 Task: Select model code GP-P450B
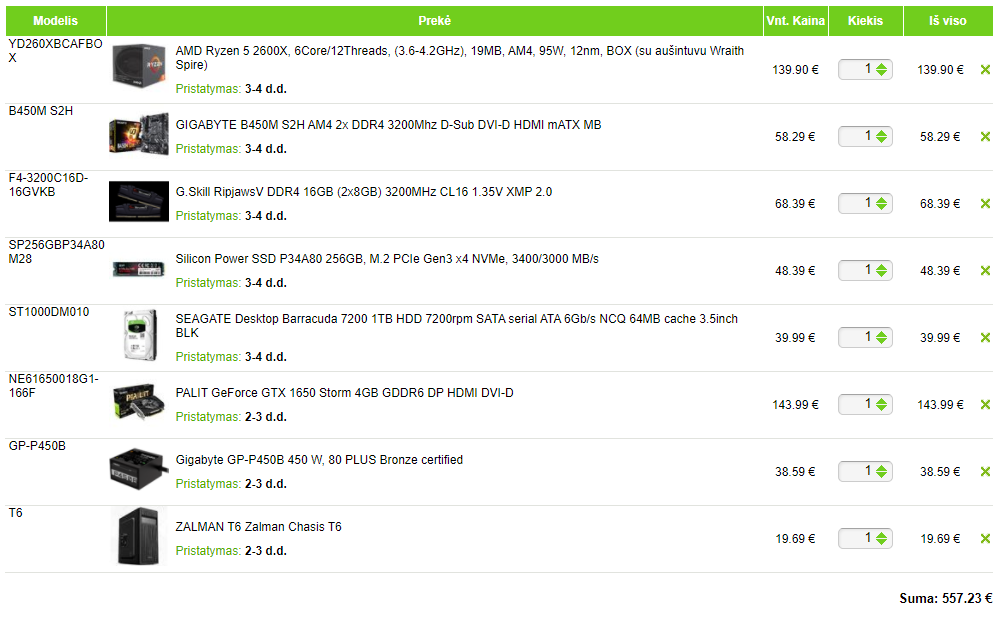coord(37,446)
